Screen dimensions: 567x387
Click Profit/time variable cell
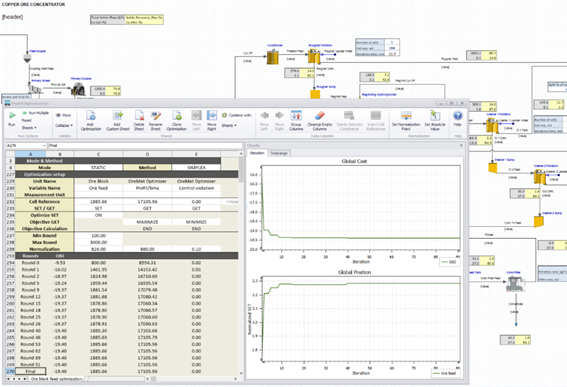pyautogui.click(x=148, y=188)
